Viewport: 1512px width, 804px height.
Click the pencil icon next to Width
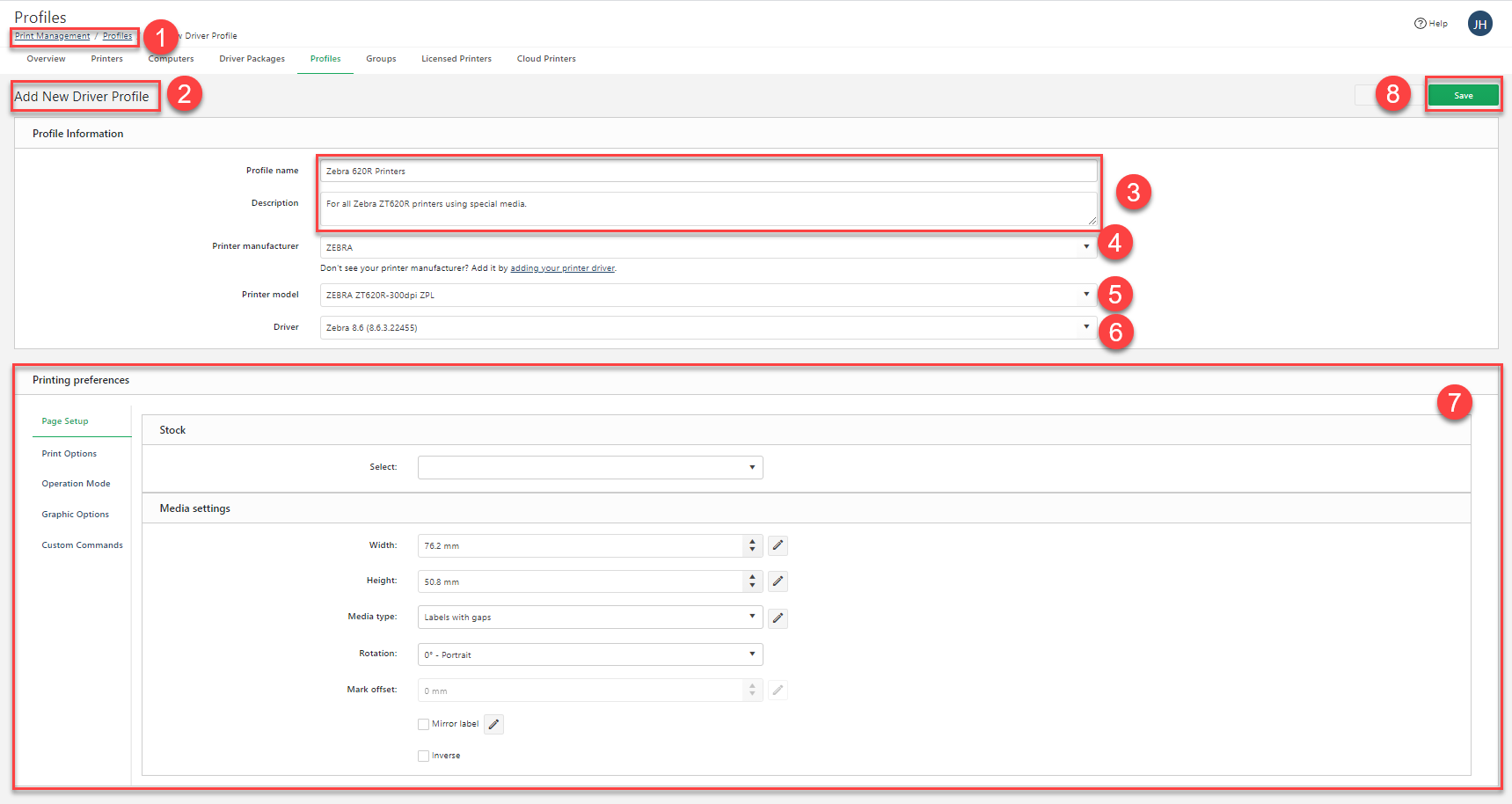[x=778, y=545]
